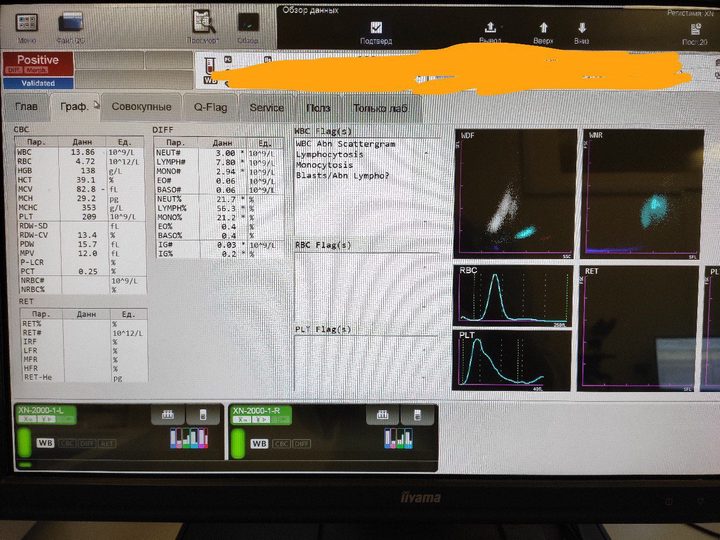Open the Только лаб tab

click(x=381, y=108)
